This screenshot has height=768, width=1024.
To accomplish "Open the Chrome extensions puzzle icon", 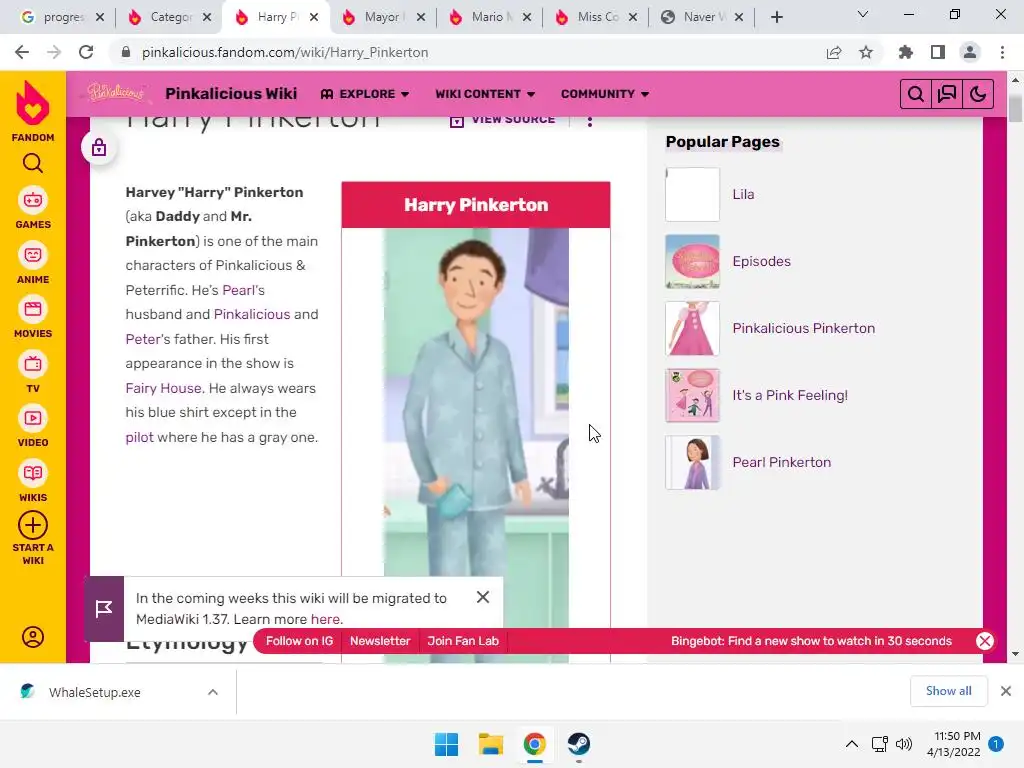I will click(906, 52).
